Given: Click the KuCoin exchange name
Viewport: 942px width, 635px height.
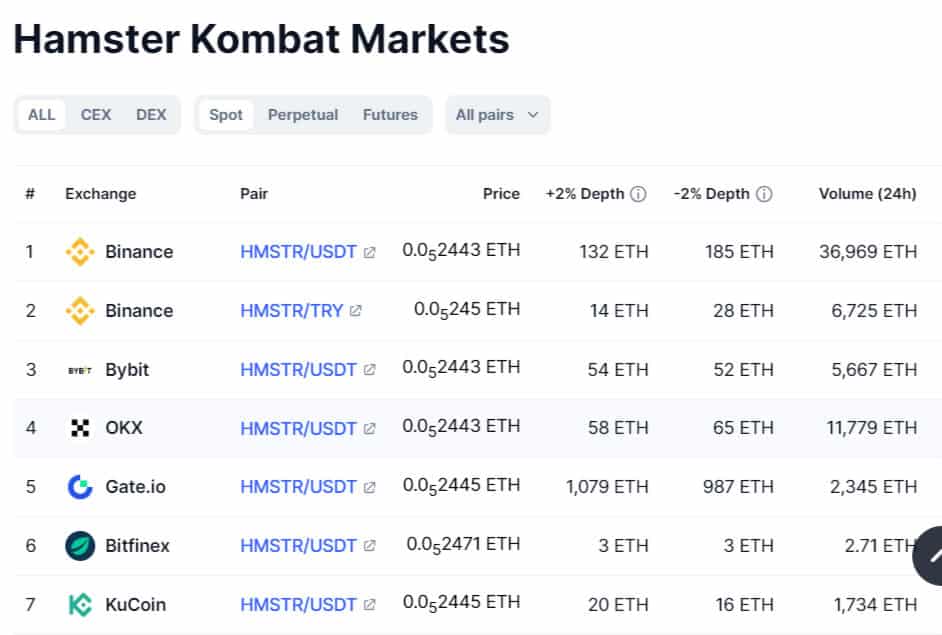Looking at the screenshot, I should [135, 604].
